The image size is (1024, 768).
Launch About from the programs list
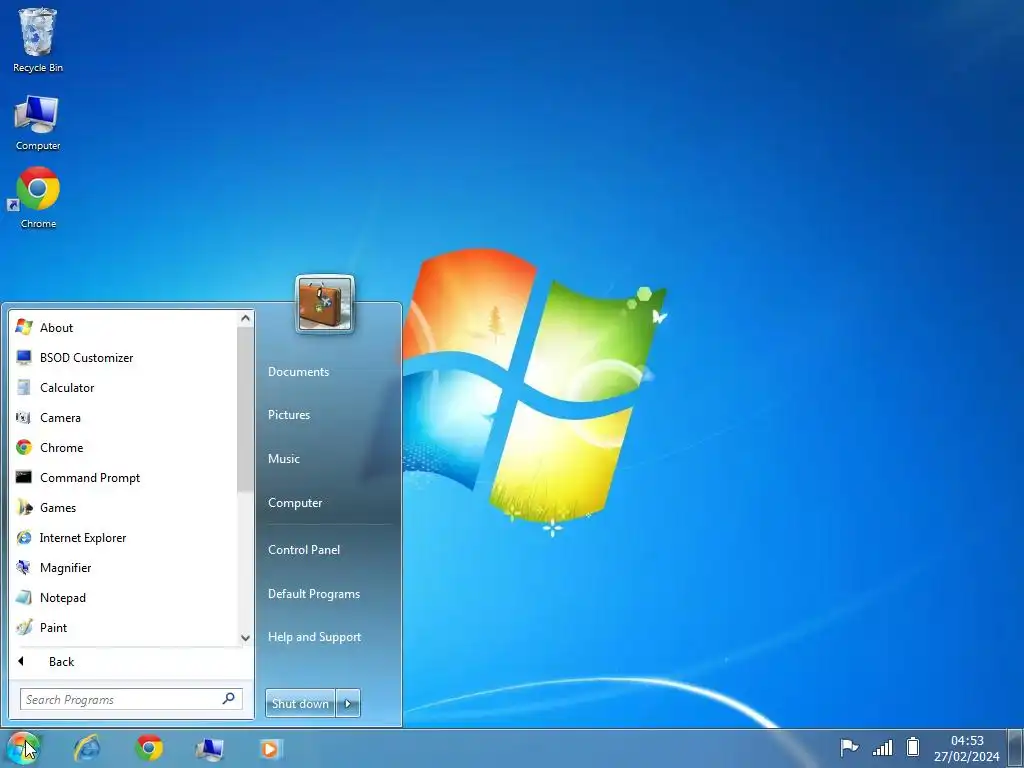click(56, 328)
